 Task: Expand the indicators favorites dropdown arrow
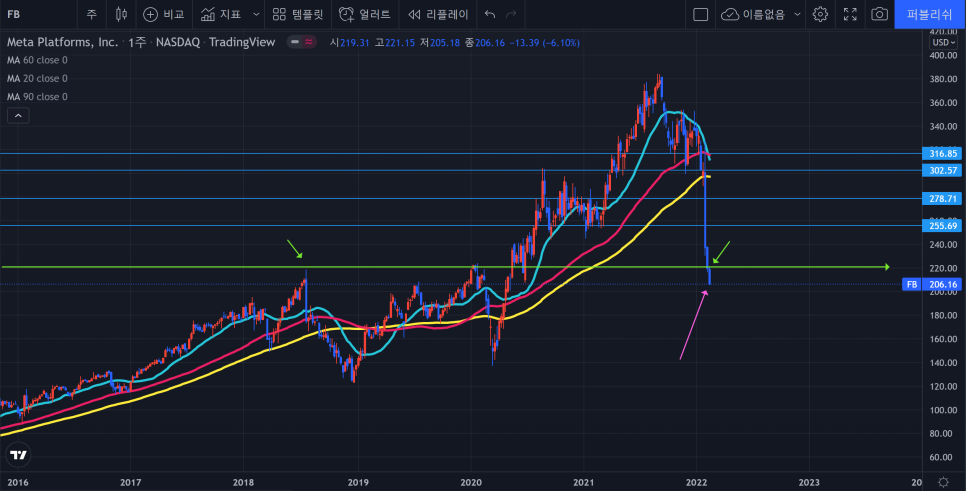tap(256, 14)
